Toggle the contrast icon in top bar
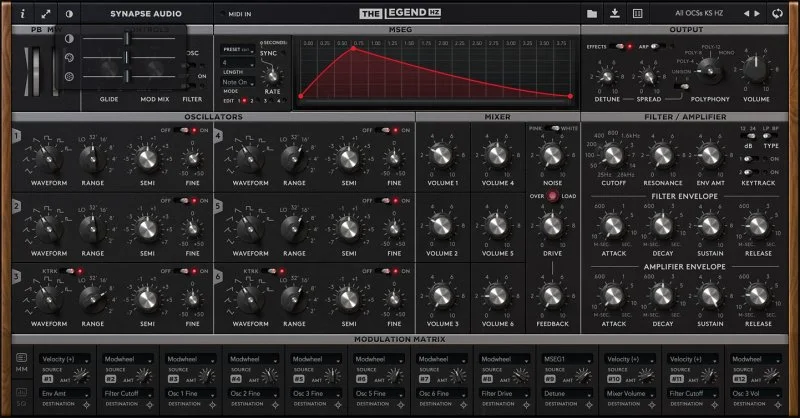 coord(69,14)
